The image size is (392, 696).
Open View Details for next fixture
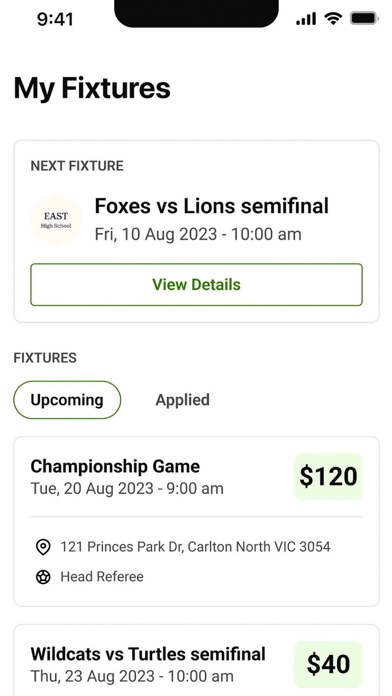(x=196, y=285)
